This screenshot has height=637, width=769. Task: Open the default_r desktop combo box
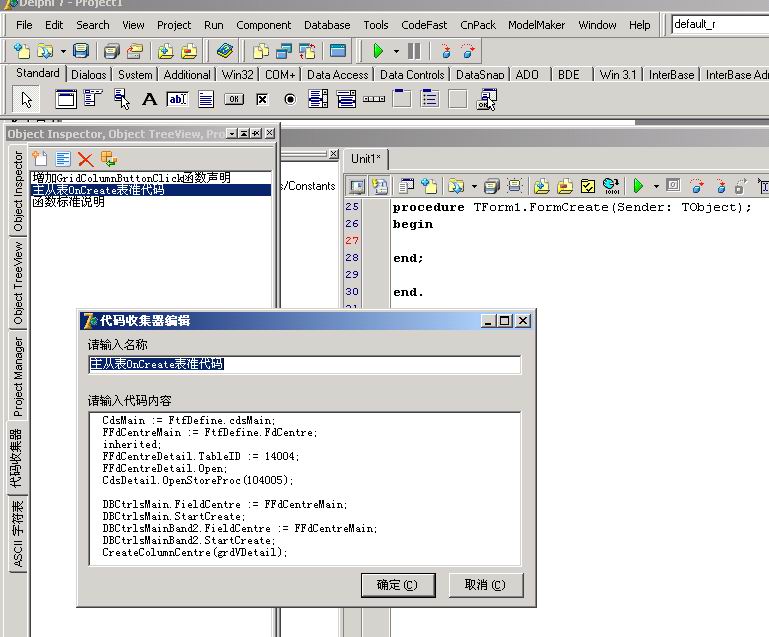(x=718, y=24)
